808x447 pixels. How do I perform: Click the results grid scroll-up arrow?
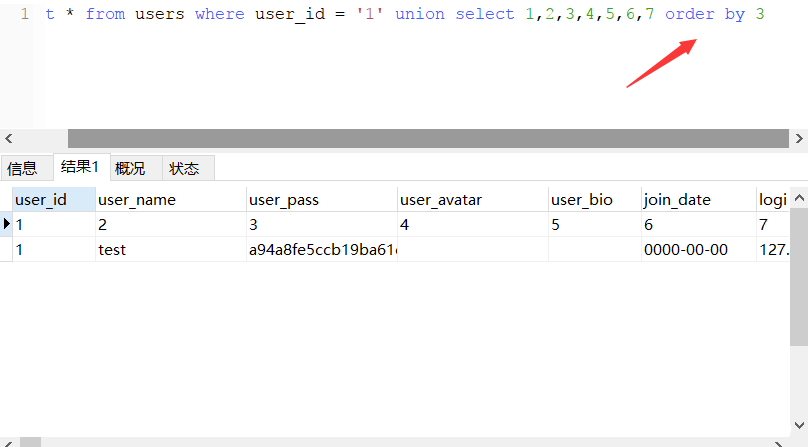point(799,199)
